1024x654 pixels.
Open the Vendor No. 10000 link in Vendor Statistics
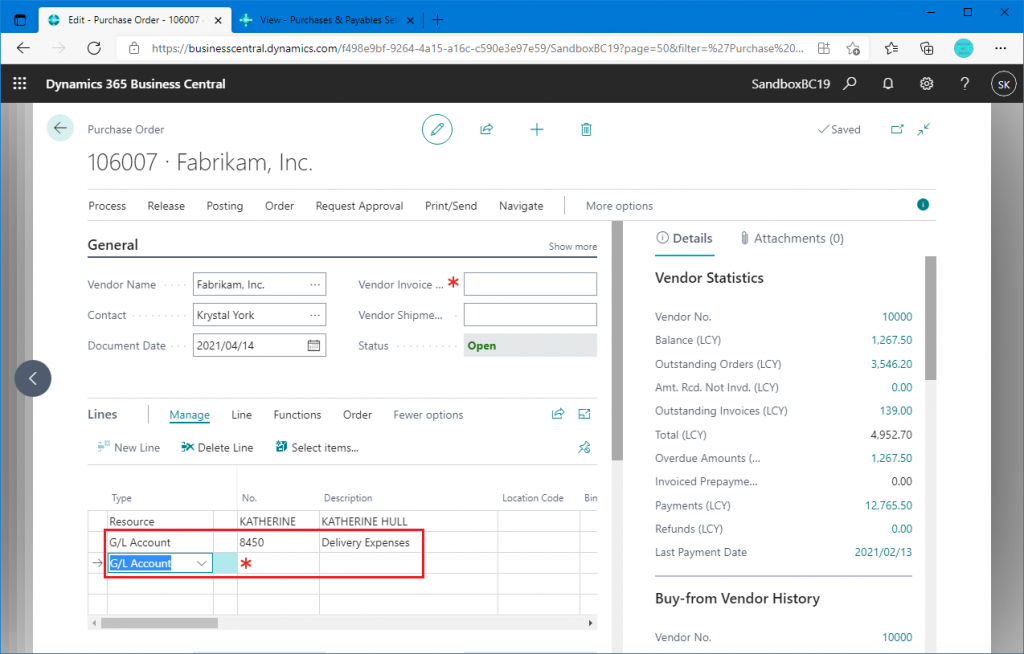click(x=897, y=317)
